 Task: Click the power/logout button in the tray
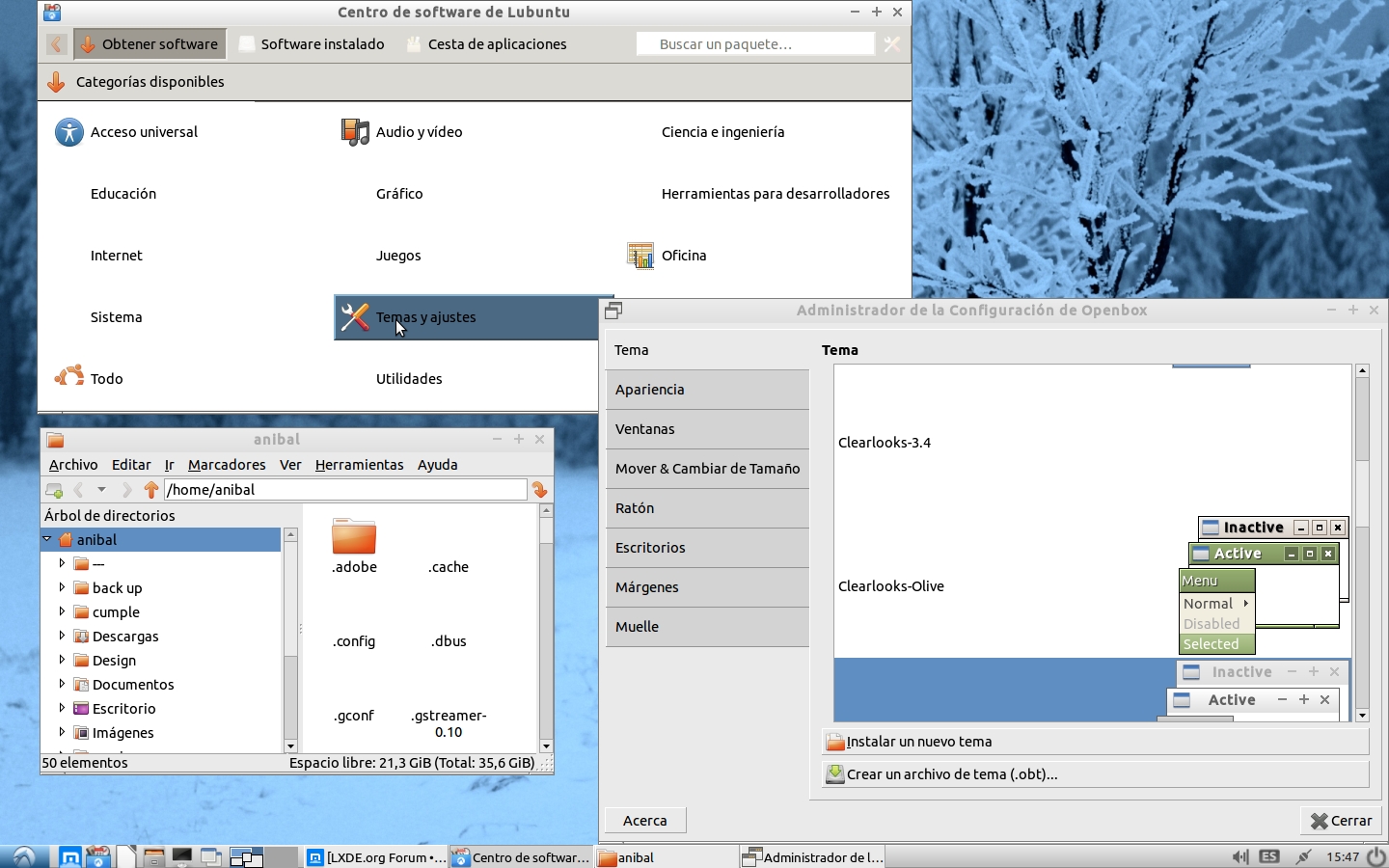click(1376, 856)
